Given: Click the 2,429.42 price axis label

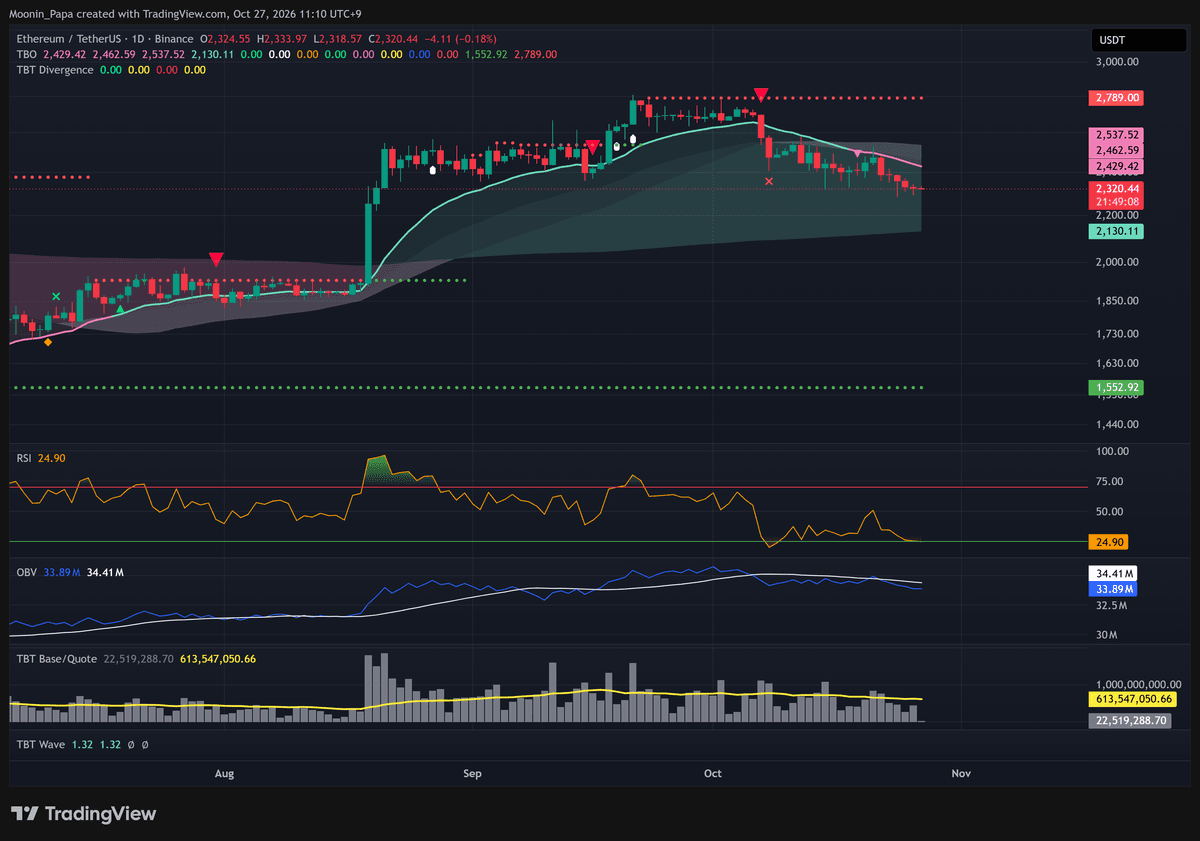Looking at the screenshot, I should [x=1116, y=166].
